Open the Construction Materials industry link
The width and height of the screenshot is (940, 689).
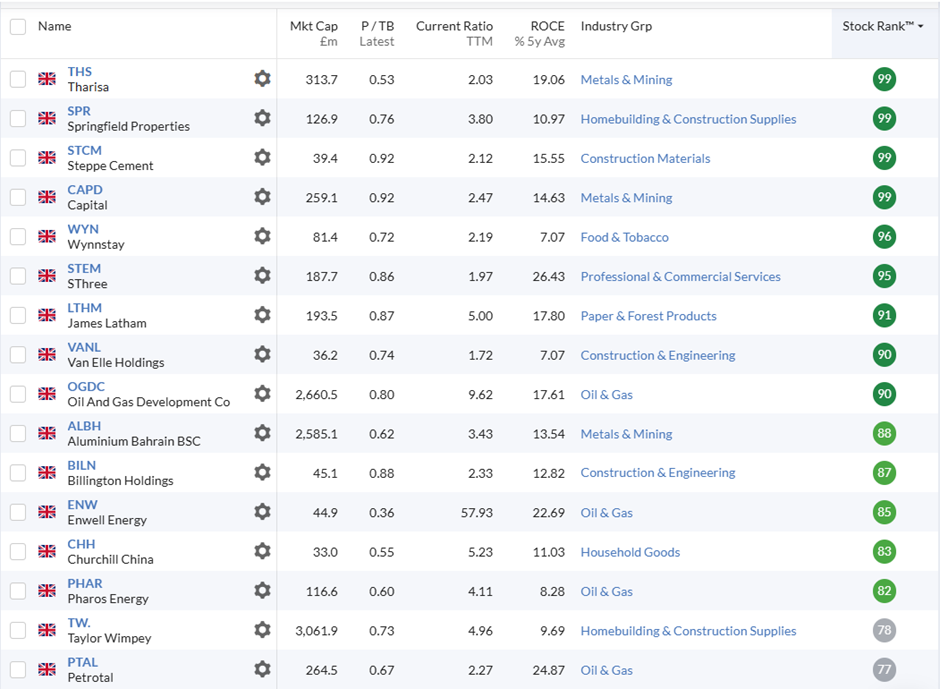tap(645, 158)
